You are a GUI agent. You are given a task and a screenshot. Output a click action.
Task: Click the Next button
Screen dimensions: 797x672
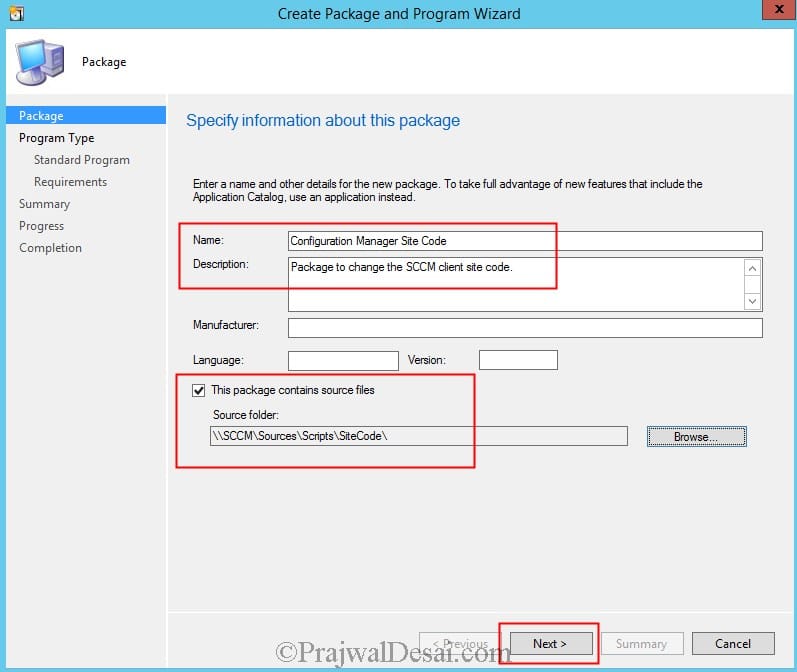click(551, 644)
